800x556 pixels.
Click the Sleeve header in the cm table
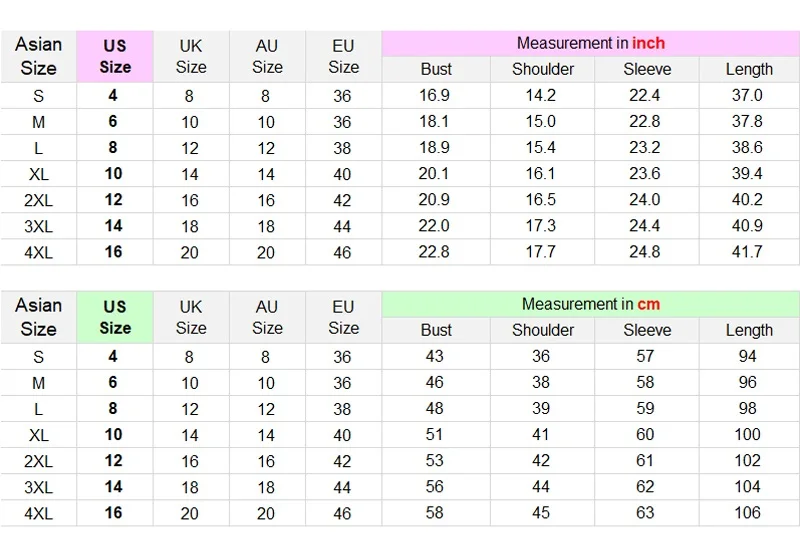coord(647,331)
